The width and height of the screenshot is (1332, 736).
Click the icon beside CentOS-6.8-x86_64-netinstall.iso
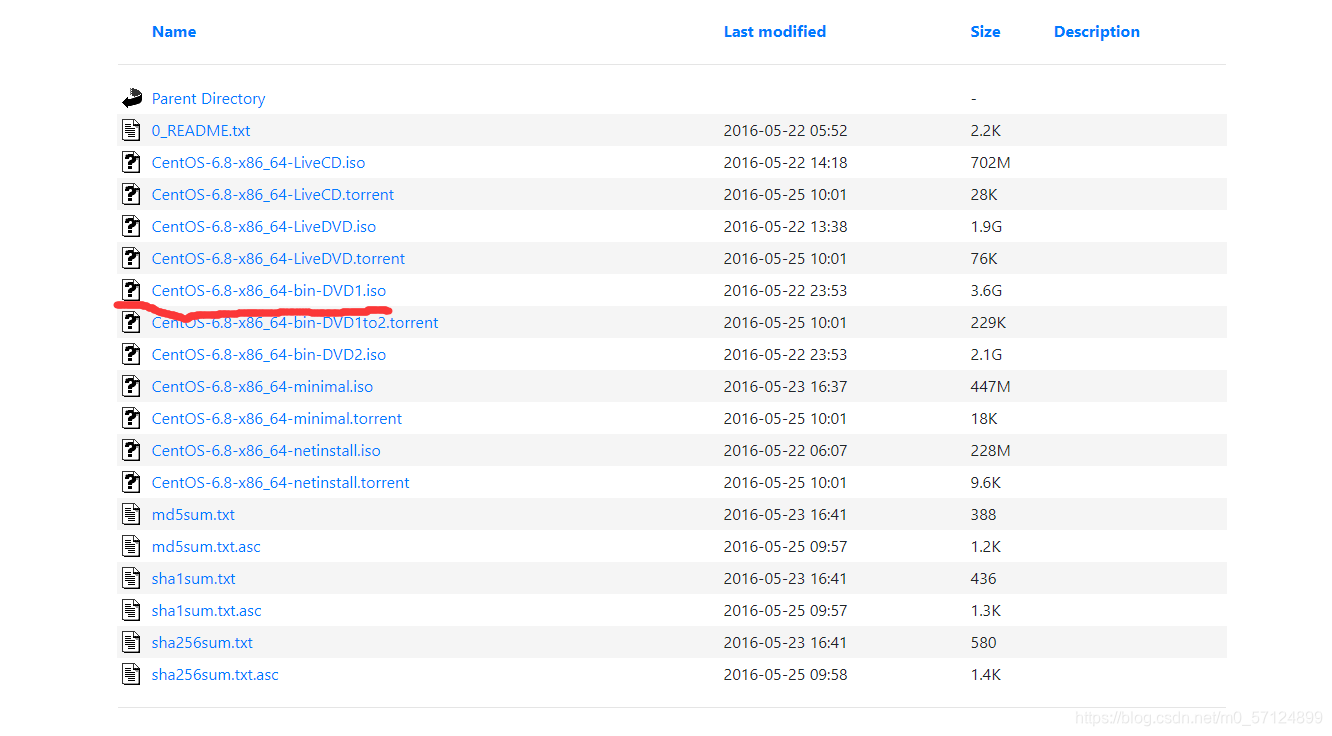tap(131, 450)
